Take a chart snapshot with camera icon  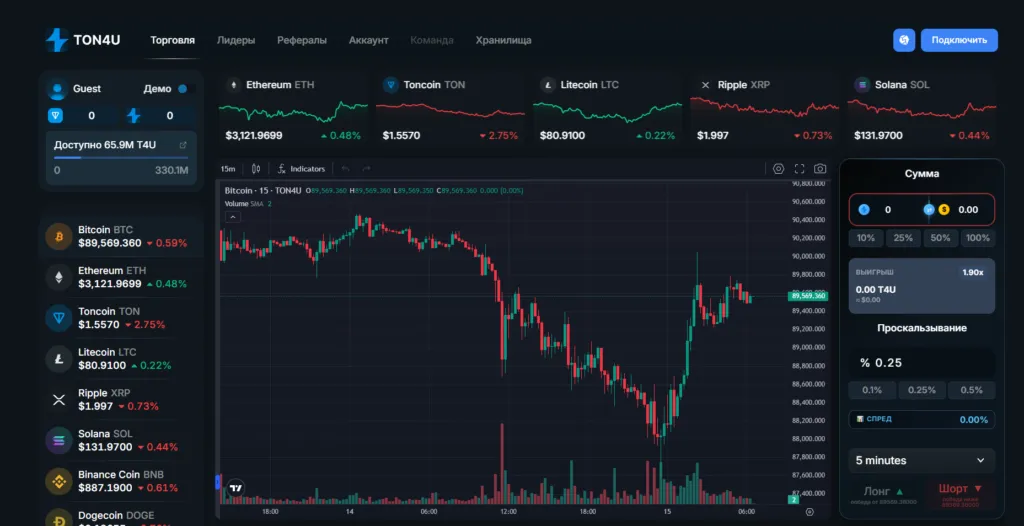coord(820,169)
